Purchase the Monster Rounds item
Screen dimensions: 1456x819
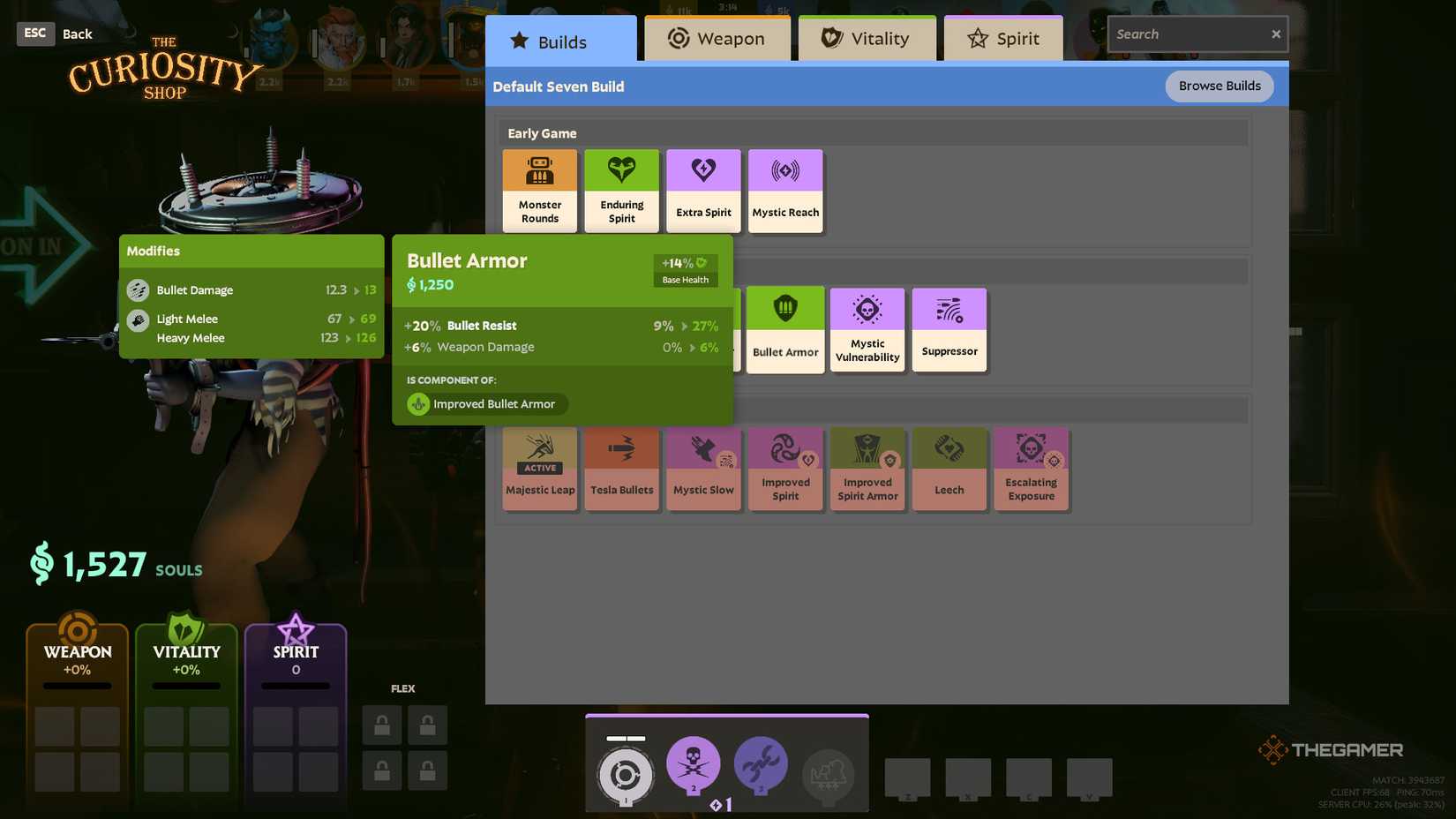[539, 190]
